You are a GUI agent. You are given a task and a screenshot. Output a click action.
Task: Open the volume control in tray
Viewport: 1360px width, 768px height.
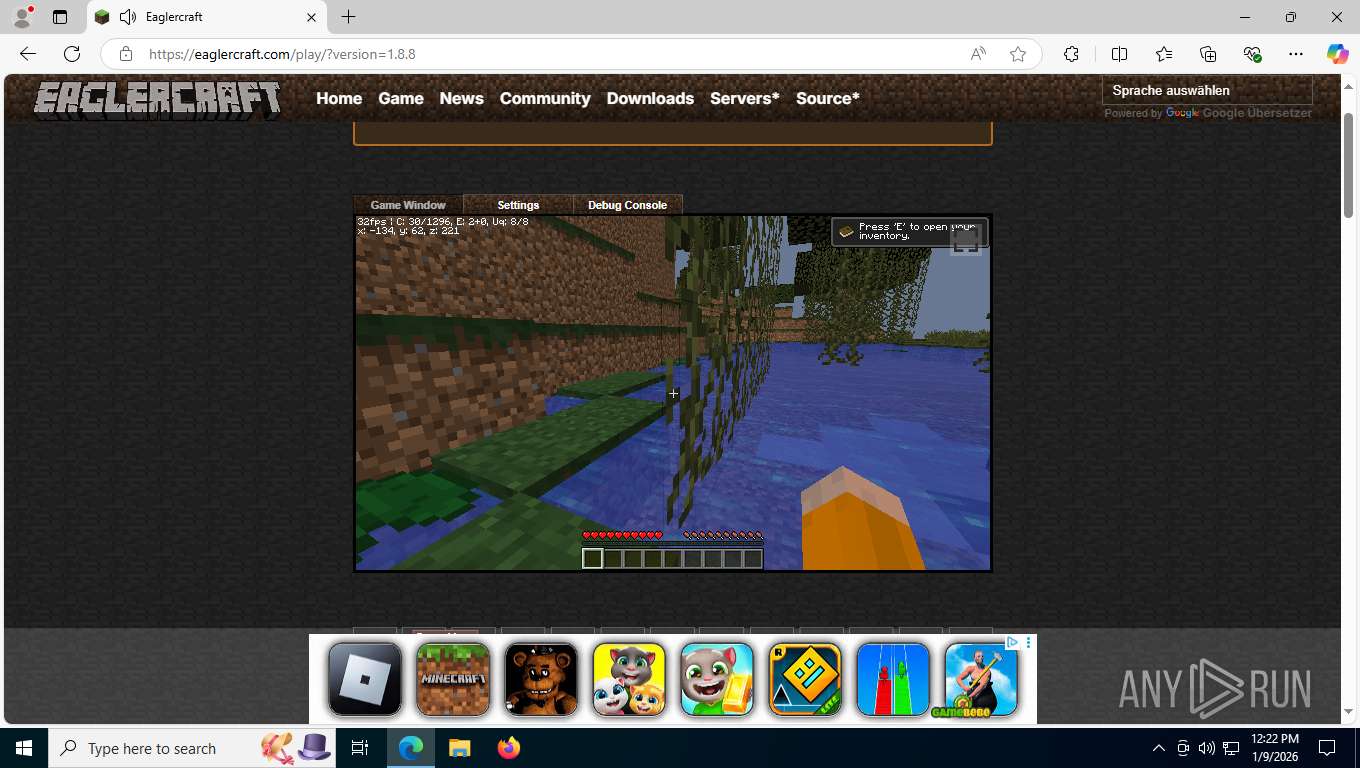[1206, 748]
